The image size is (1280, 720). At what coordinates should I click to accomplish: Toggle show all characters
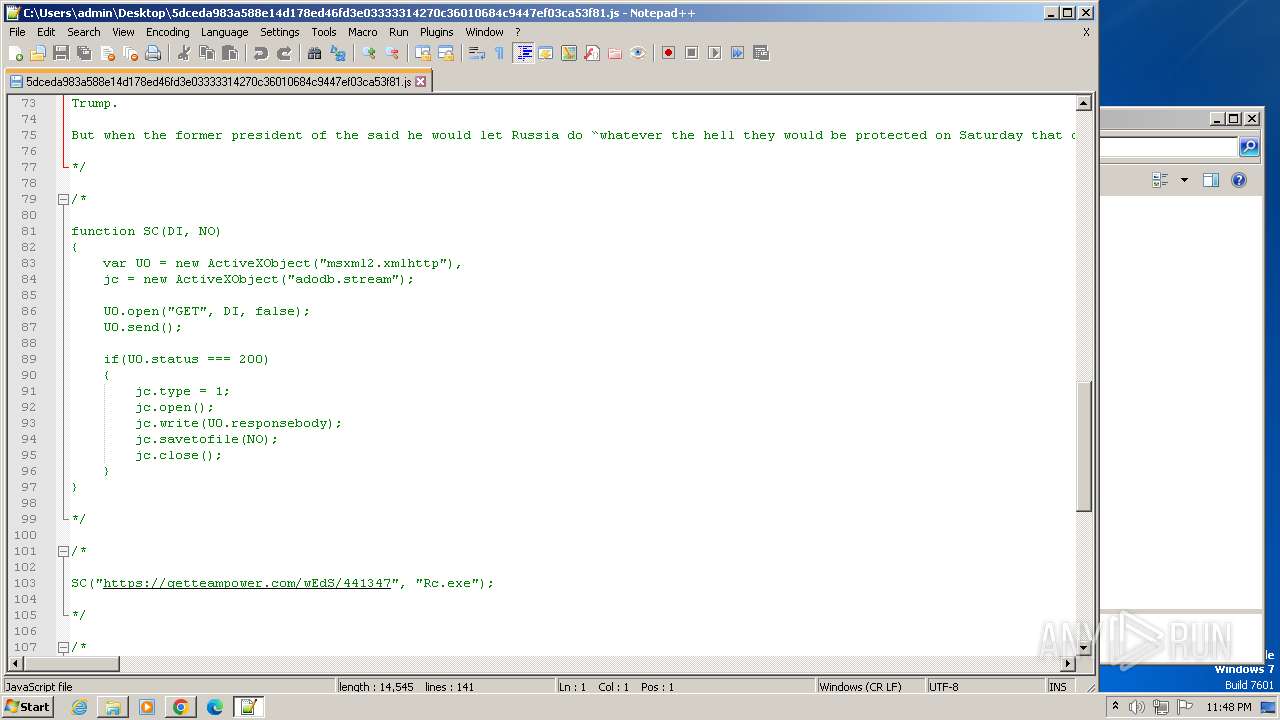pos(500,53)
